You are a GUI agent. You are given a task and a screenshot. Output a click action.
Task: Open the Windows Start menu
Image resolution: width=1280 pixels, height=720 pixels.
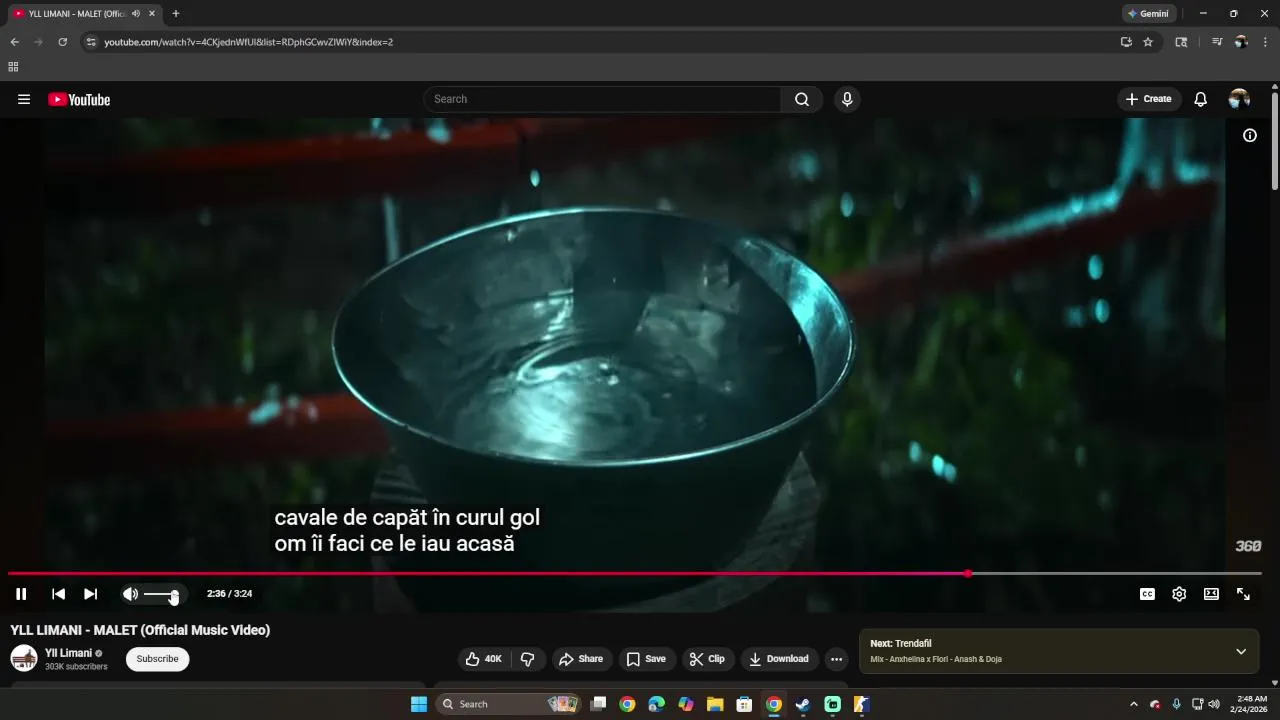[x=419, y=704]
